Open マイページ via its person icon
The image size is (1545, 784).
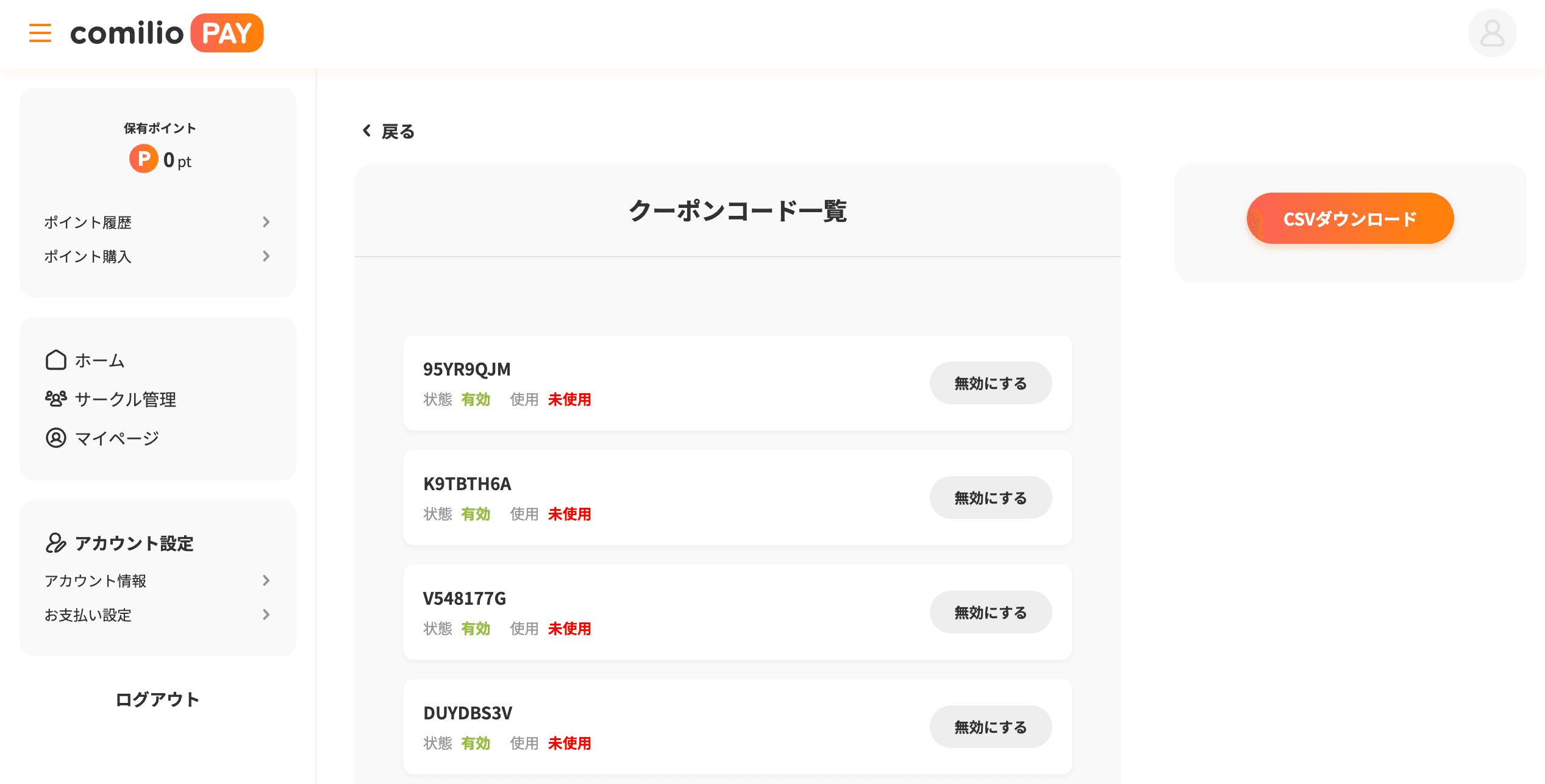tap(55, 437)
